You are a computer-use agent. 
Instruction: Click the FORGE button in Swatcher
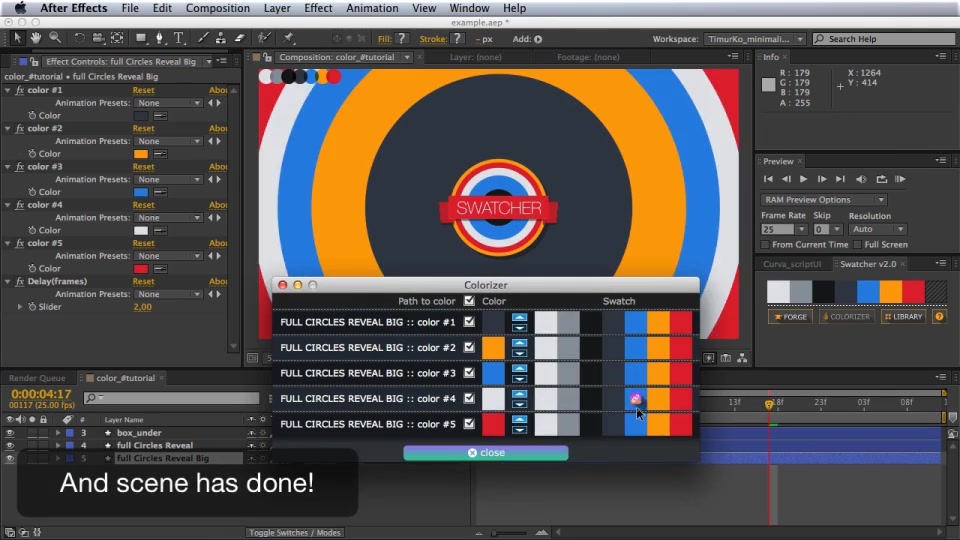[790, 317]
